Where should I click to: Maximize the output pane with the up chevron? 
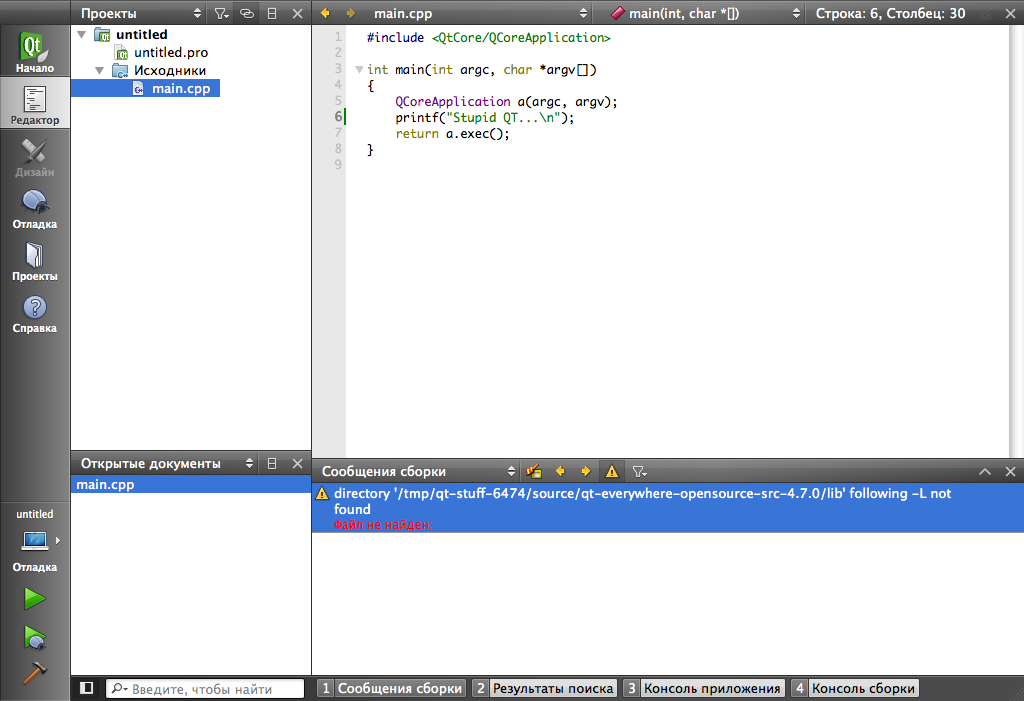[x=985, y=471]
